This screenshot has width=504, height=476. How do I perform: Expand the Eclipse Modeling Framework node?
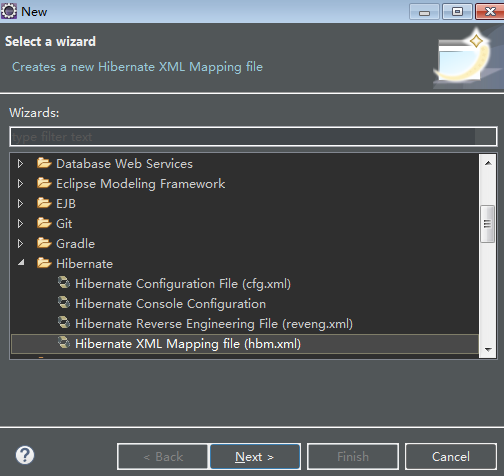tap(20, 184)
